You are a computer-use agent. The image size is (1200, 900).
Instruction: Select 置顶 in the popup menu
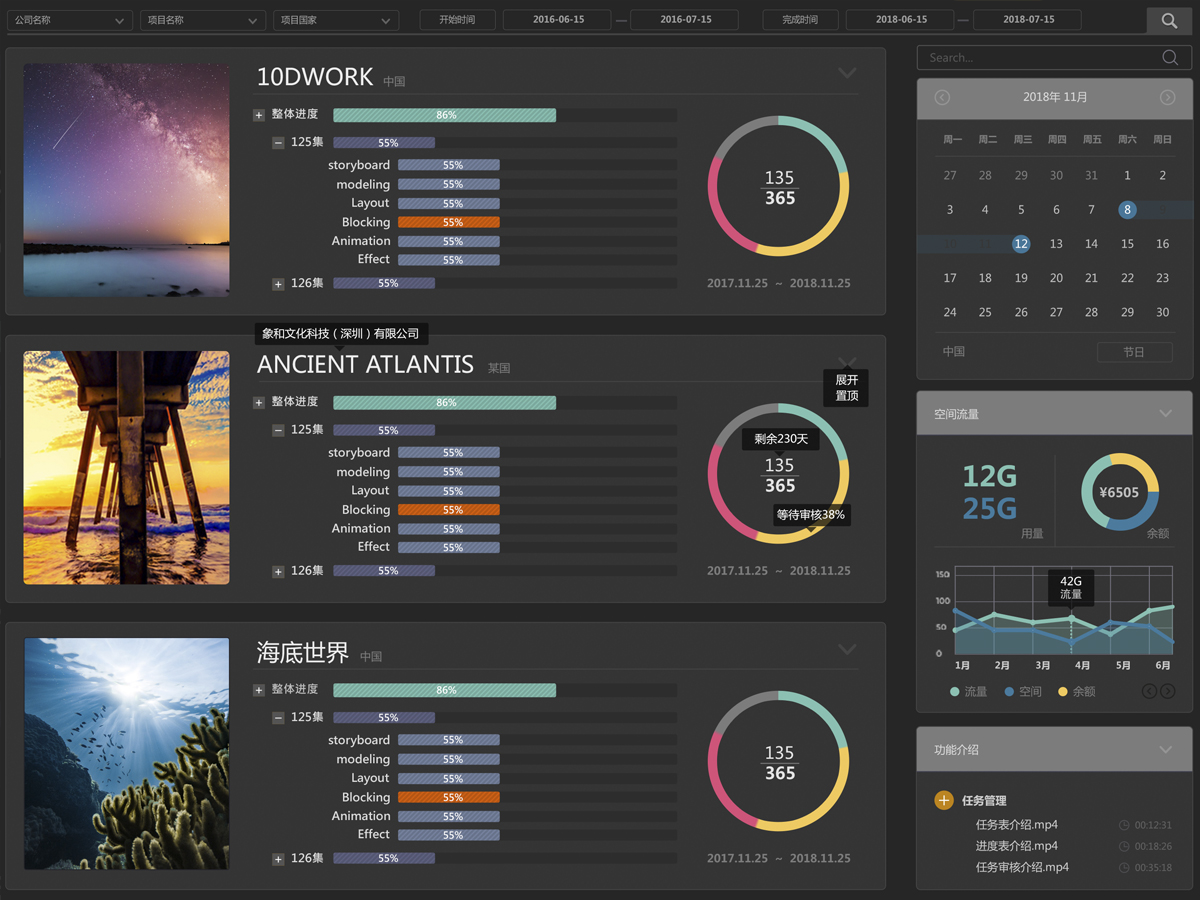pos(846,396)
